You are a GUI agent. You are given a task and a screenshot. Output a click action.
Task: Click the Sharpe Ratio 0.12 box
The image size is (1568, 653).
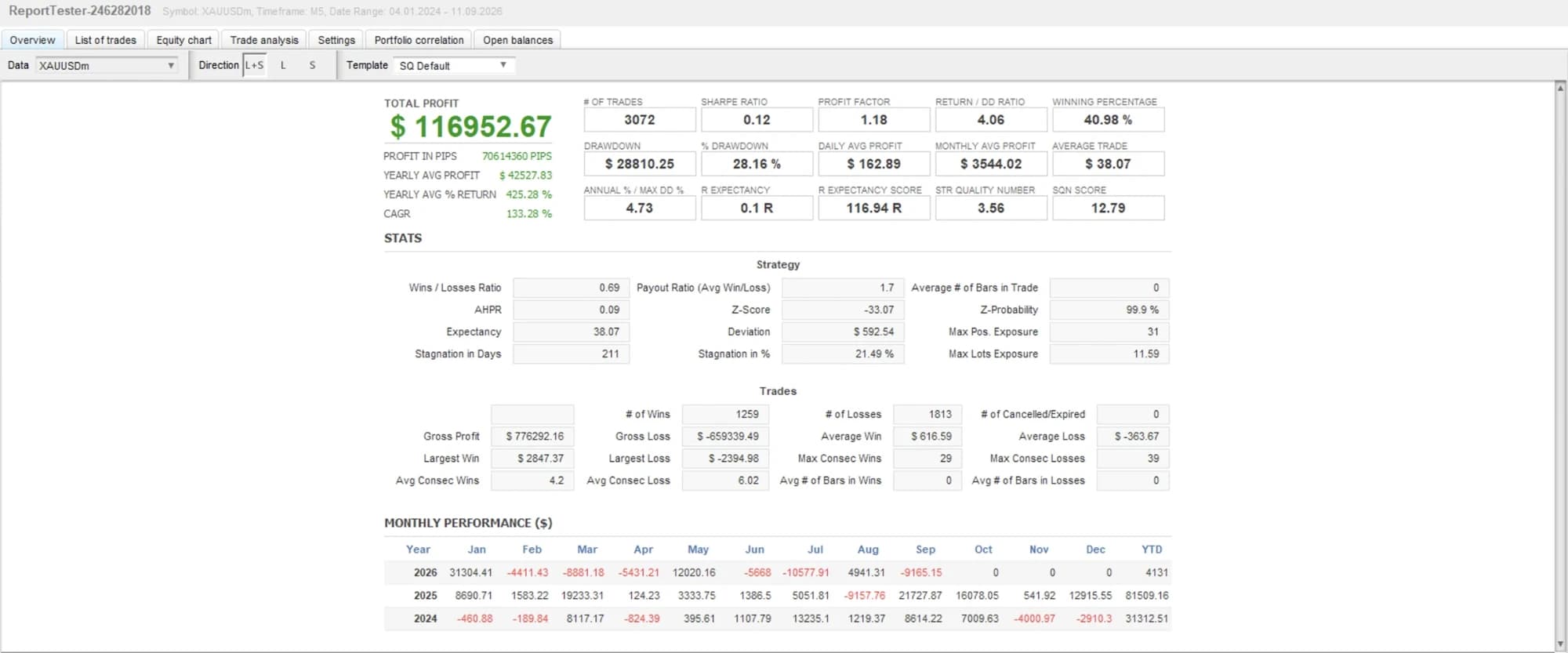coord(757,120)
